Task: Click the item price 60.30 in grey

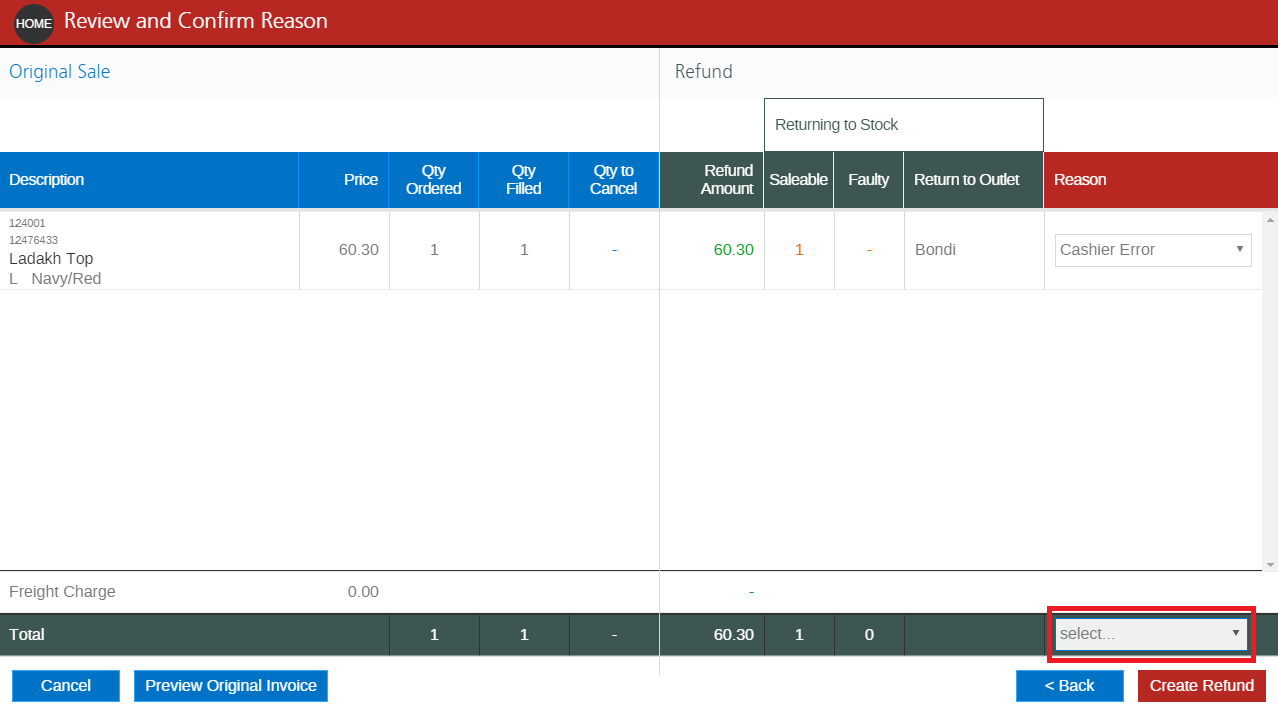Action: click(x=359, y=250)
